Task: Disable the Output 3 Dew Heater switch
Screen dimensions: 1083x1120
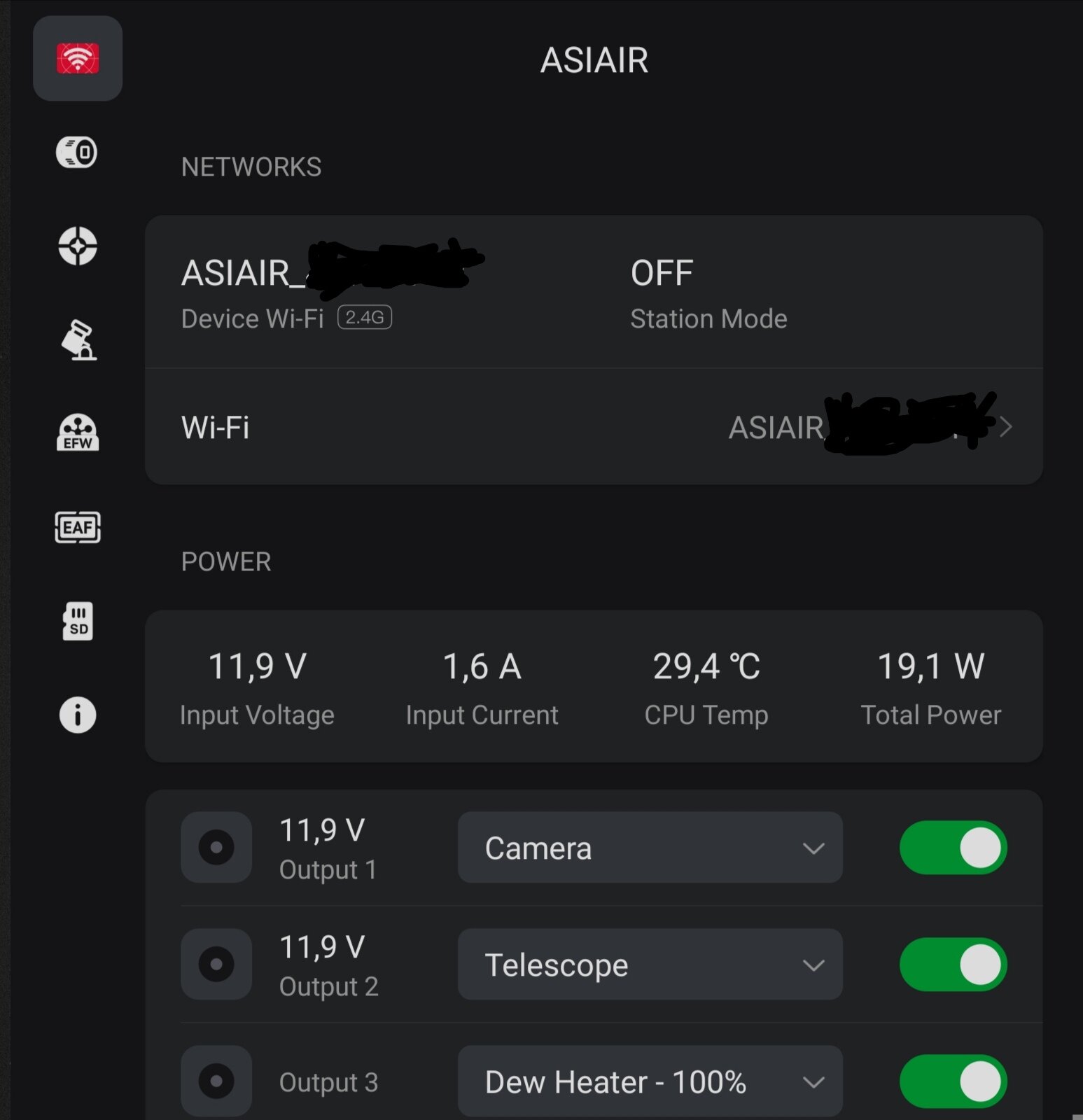Action: pyautogui.click(x=952, y=1081)
